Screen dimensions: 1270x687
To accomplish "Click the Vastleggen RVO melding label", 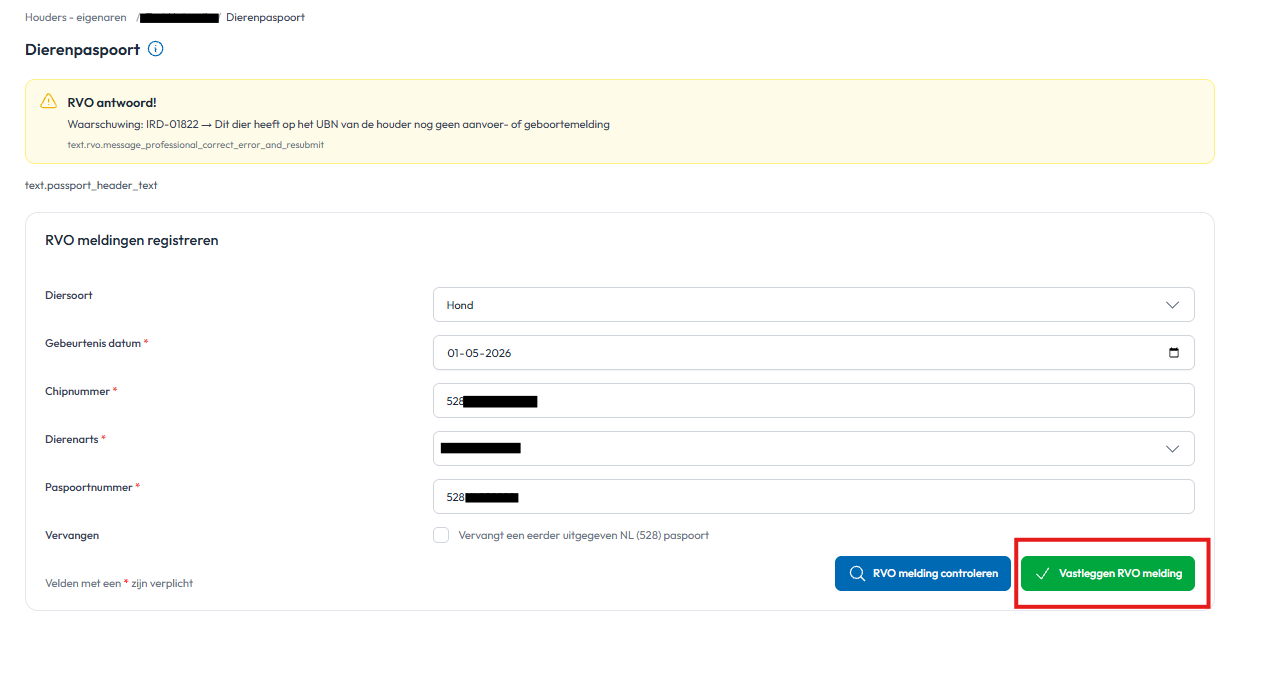I will [1120, 574].
